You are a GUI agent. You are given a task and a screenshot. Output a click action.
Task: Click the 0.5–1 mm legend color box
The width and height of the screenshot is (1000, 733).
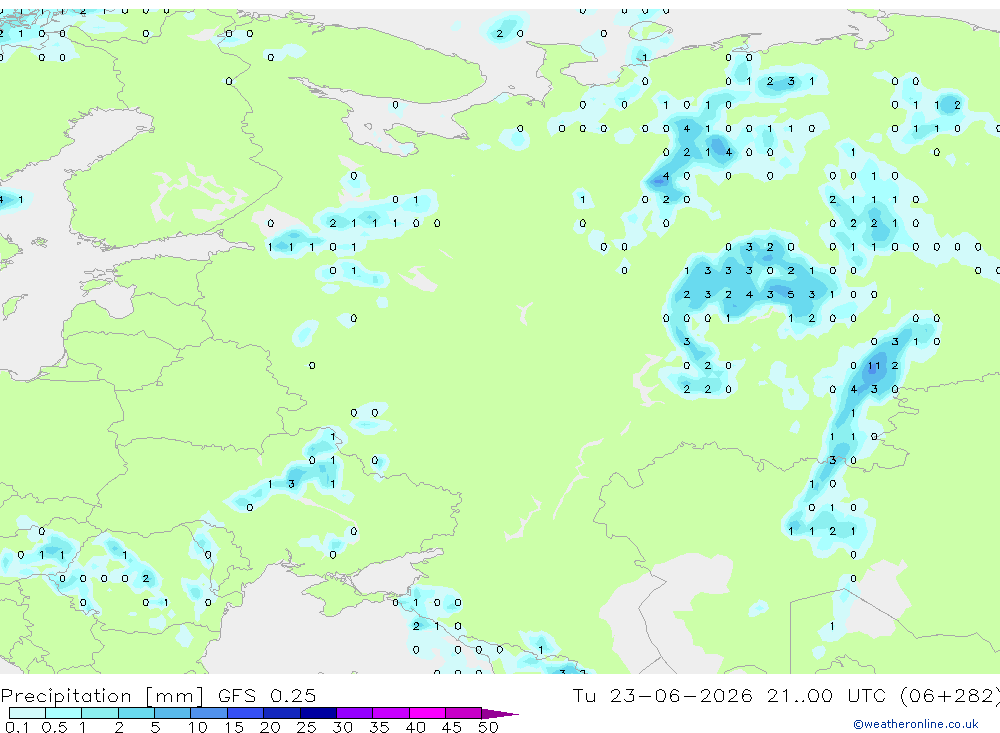click(64, 713)
